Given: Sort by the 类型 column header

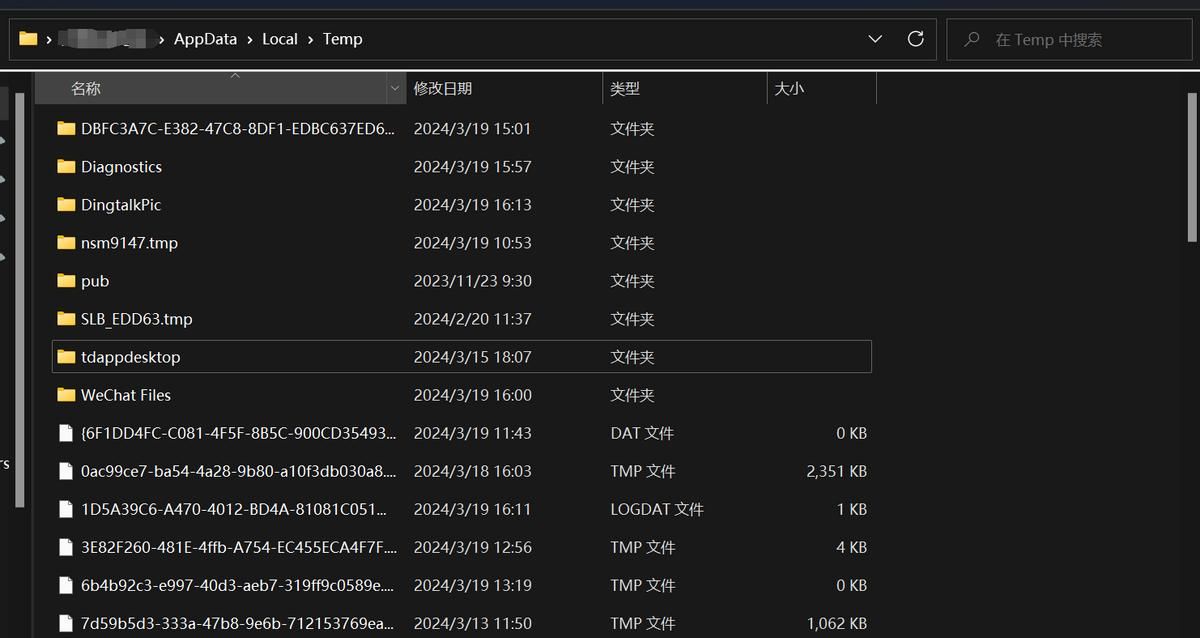Looking at the screenshot, I should coord(625,89).
